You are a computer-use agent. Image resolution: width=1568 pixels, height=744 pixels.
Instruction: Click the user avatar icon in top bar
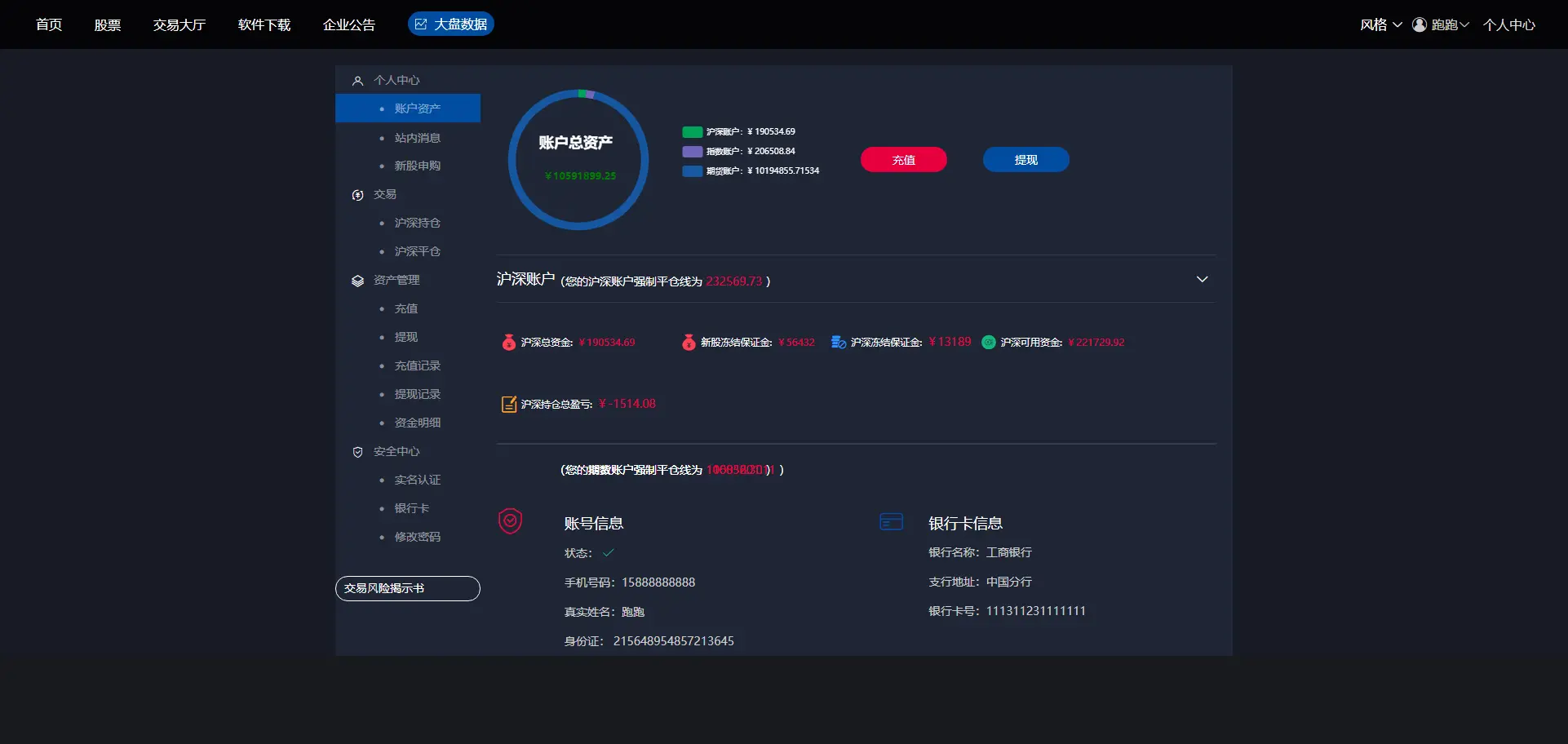(1420, 24)
